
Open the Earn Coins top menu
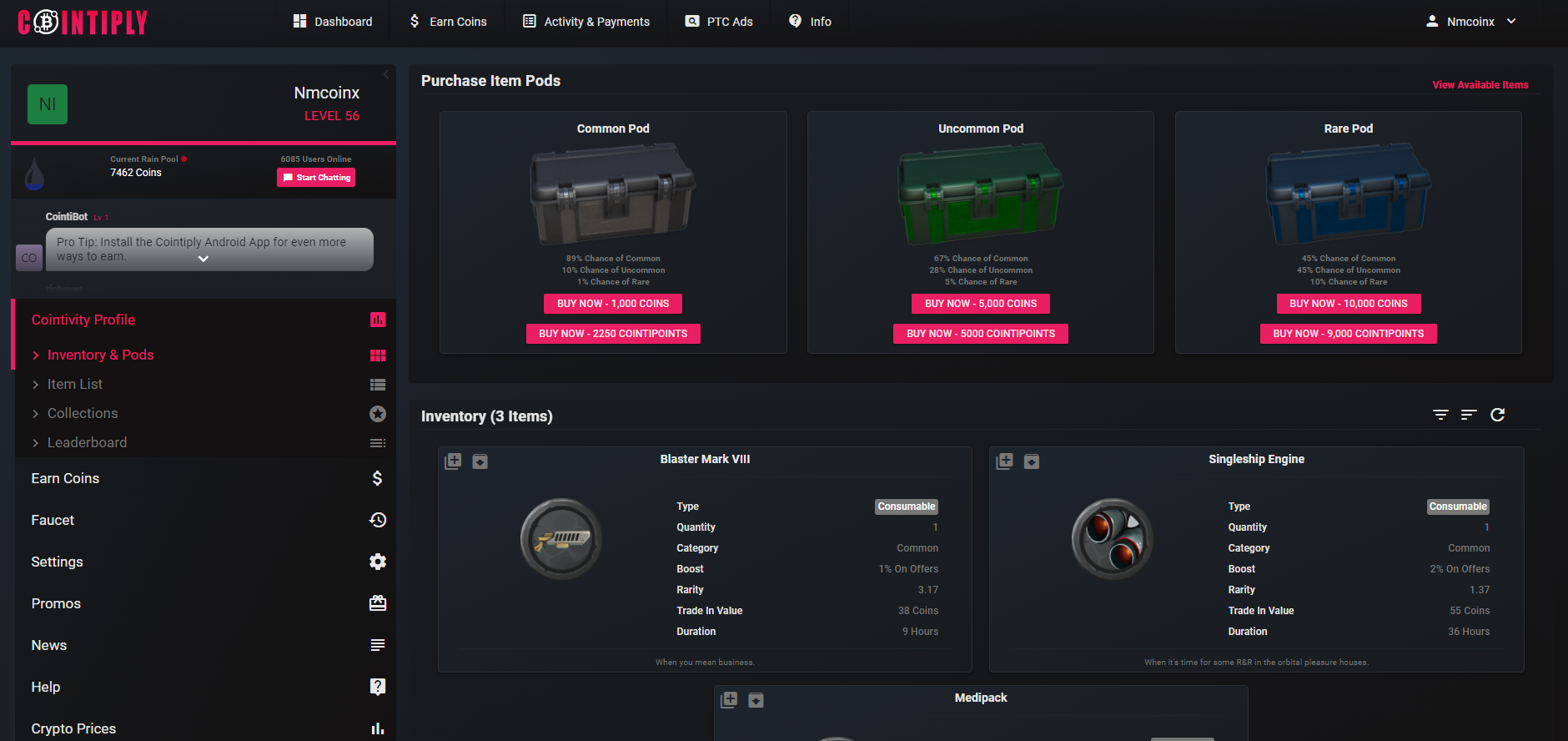pyautogui.click(x=448, y=22)
